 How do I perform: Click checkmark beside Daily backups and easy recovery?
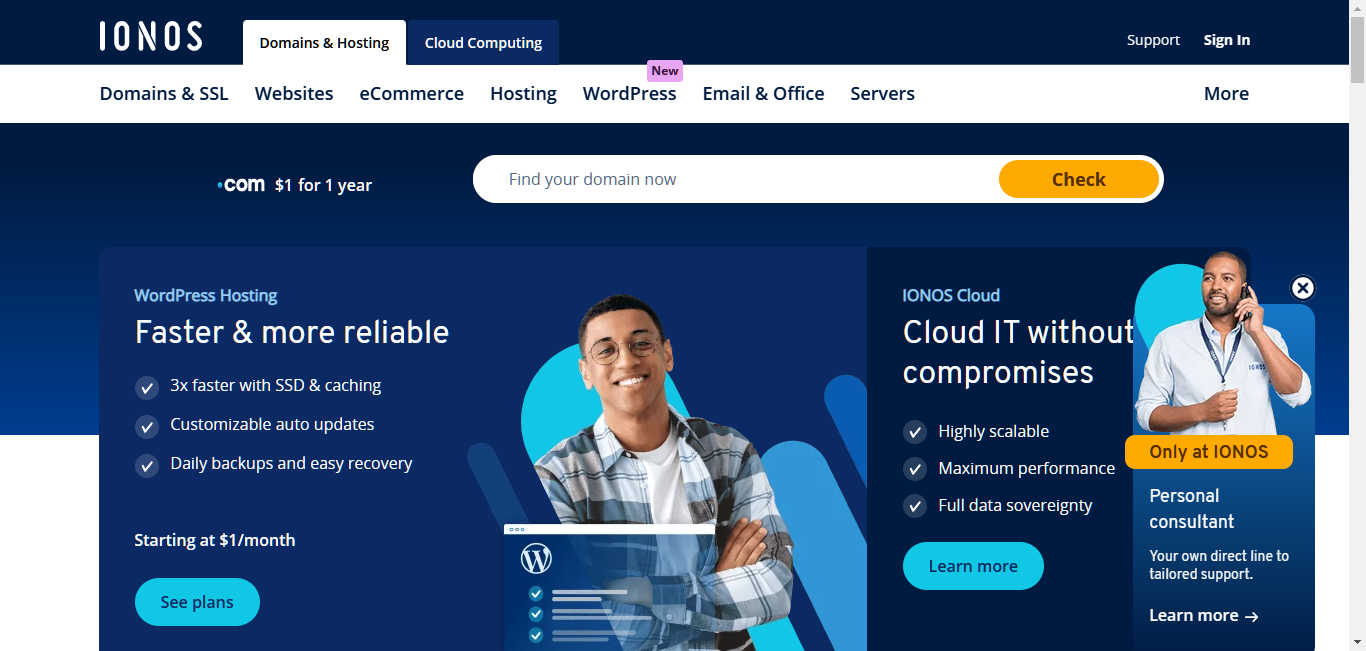[x=147, y=465]
